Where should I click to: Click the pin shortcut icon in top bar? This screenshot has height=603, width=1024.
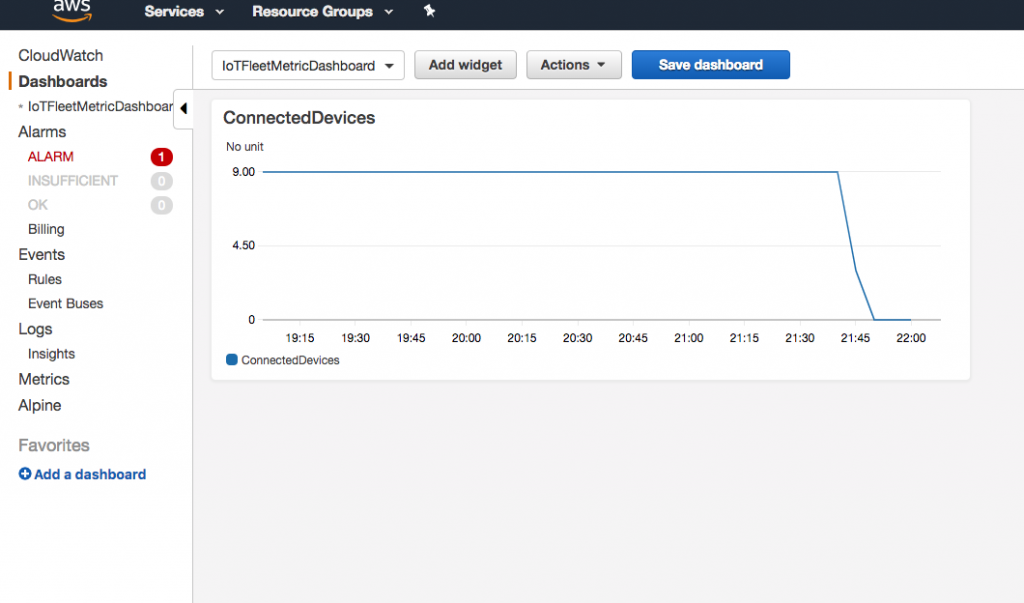[429, 10]
